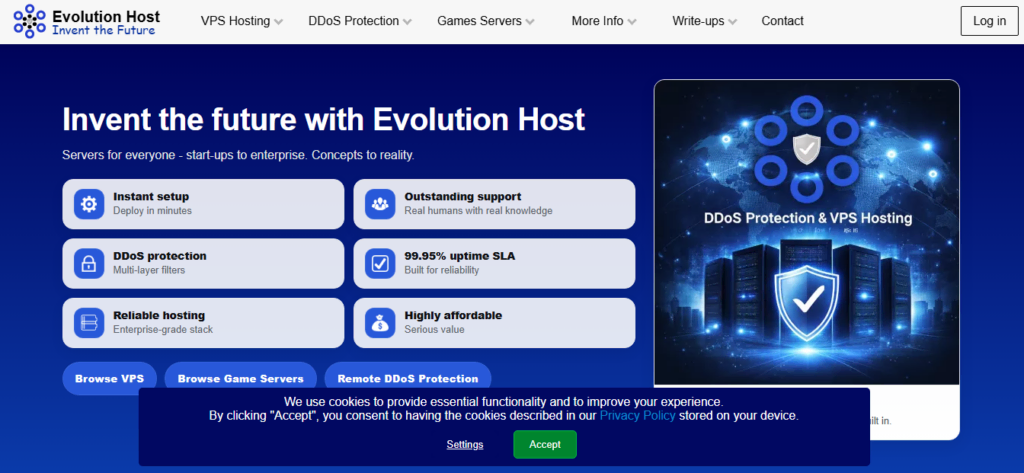Click the "Multi-layer filters" text

pos(149,270)
